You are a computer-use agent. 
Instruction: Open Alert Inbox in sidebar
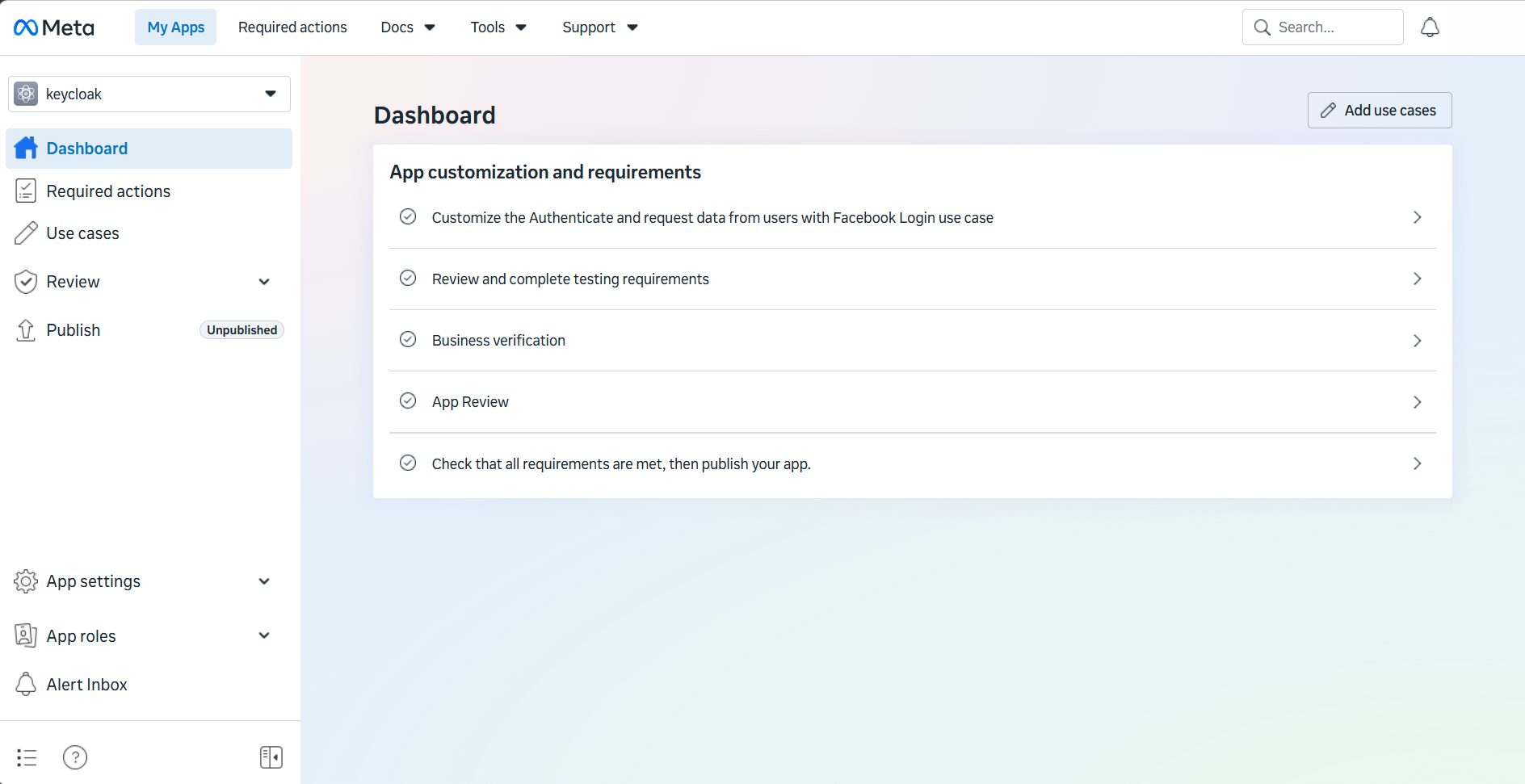[x=149, y=684]
